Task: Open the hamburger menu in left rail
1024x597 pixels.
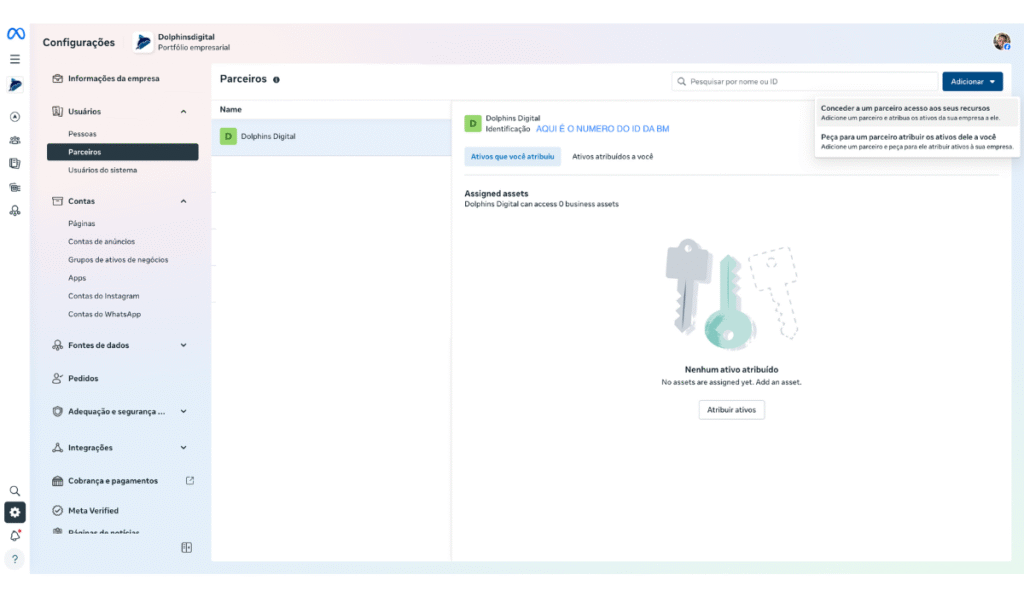Action: [x=15, y=59]
